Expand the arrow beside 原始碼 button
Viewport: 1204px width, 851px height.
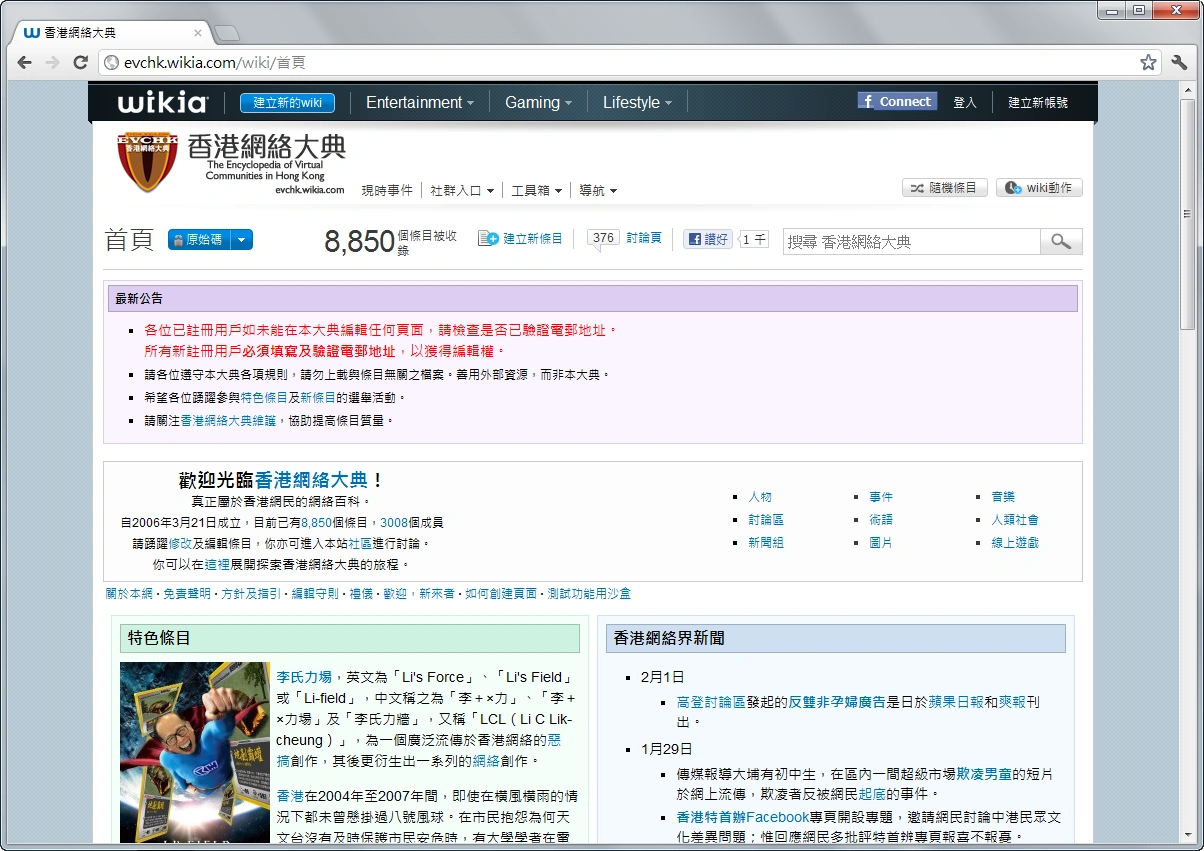[242, 240]
